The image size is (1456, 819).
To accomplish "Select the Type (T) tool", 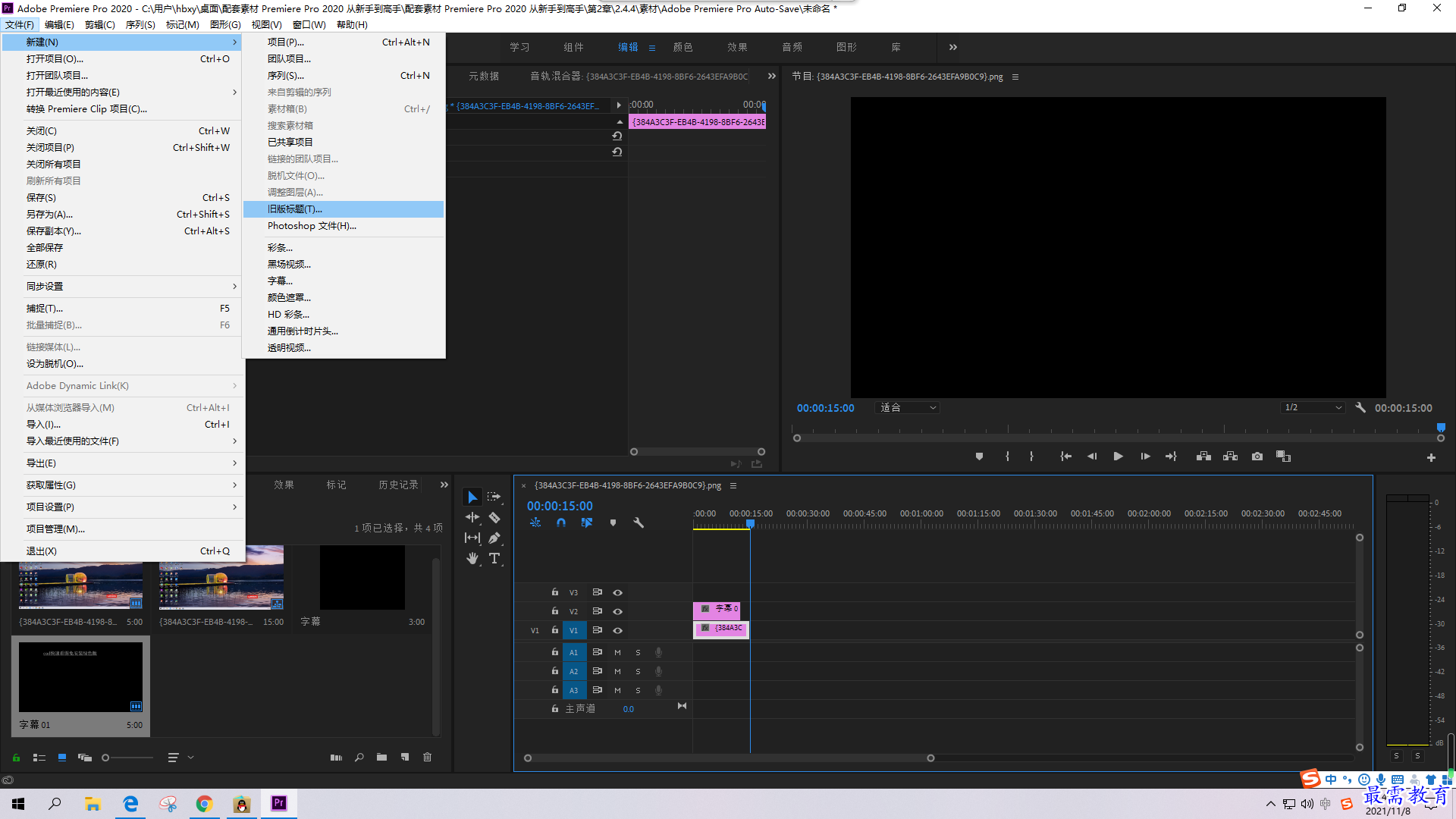I will [x=494, y=558].
